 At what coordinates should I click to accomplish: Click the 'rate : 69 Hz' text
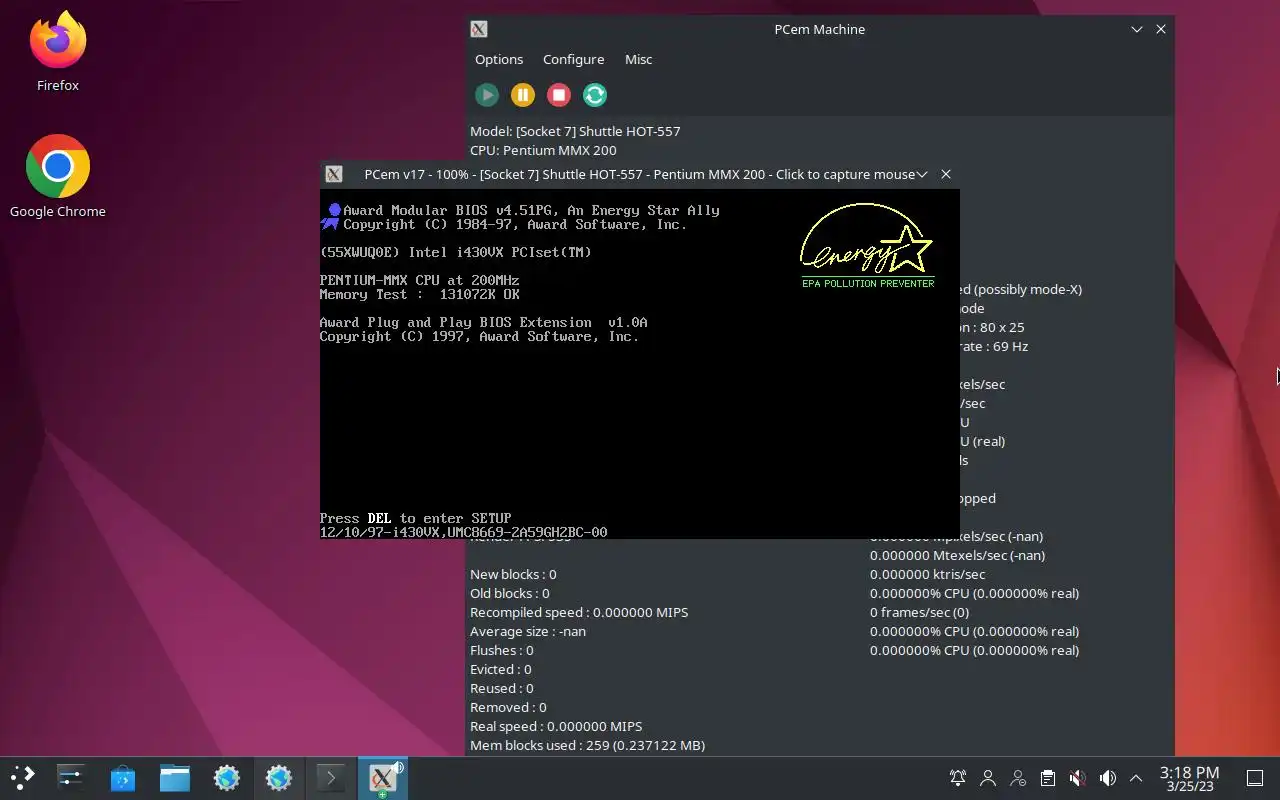(x=994, y=346)
